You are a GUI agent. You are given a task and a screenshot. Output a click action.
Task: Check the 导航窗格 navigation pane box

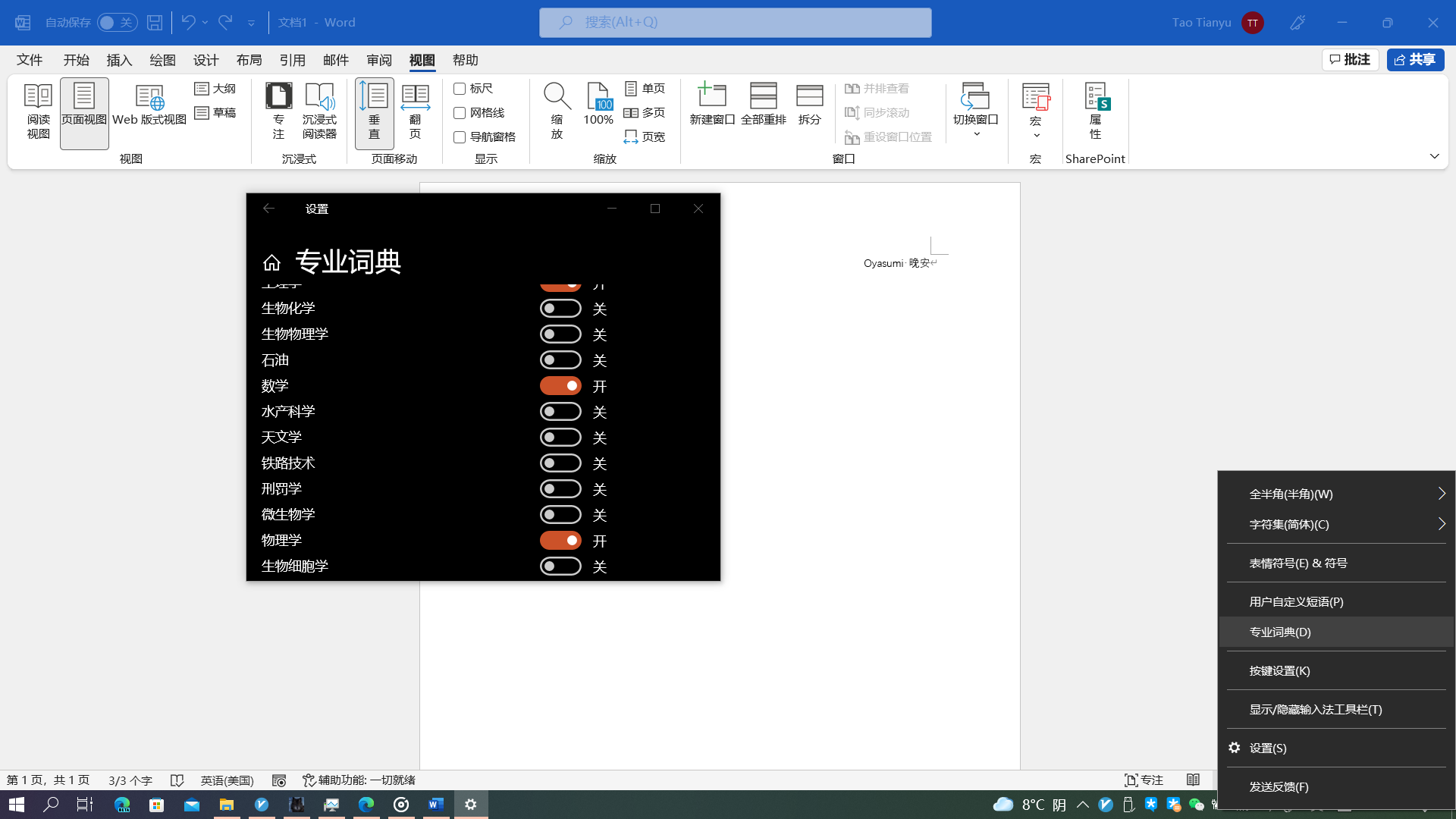click(x=460, y=137)
